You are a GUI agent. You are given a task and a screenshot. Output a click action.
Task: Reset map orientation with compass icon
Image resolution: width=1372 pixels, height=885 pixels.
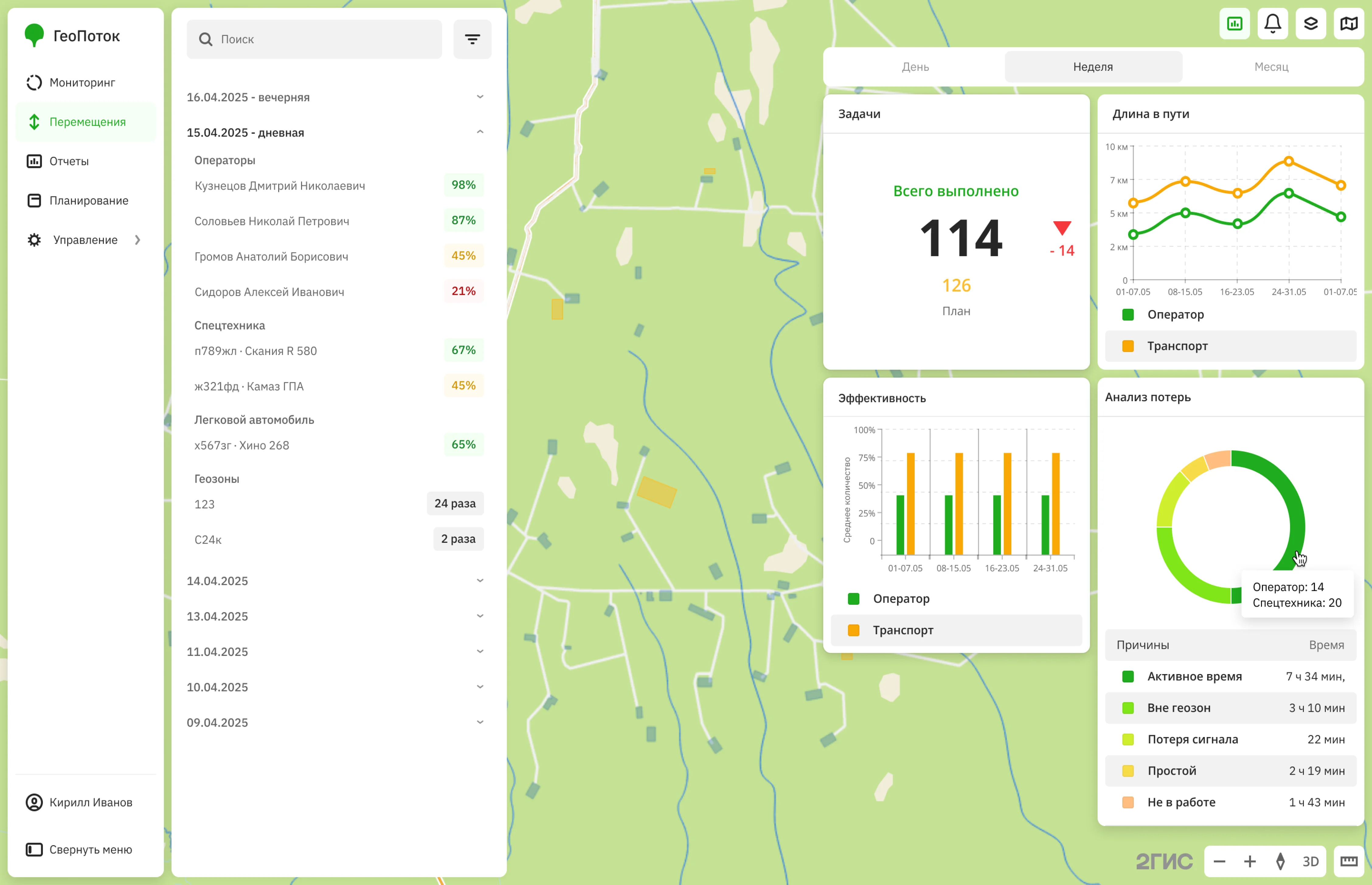(1280, 861)
